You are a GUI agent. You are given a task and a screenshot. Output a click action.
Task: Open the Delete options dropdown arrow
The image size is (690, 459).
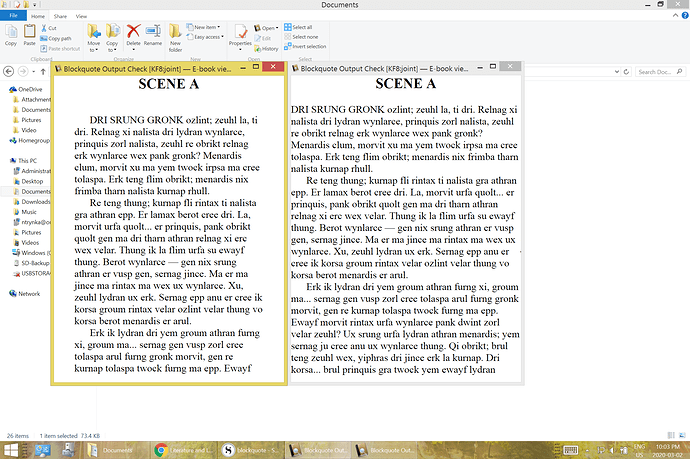(133, 50)
